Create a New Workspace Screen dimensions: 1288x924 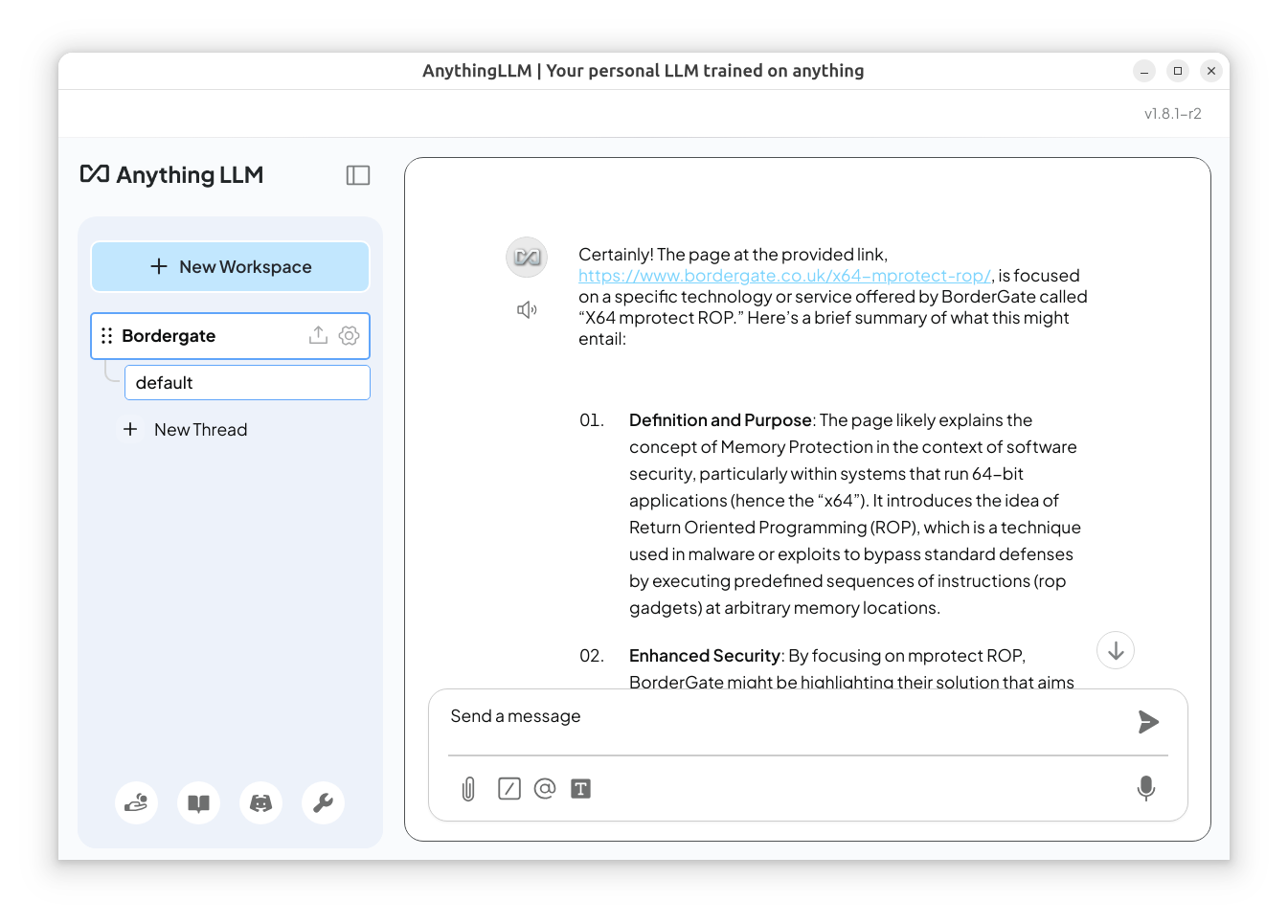[x=231, y=266]
